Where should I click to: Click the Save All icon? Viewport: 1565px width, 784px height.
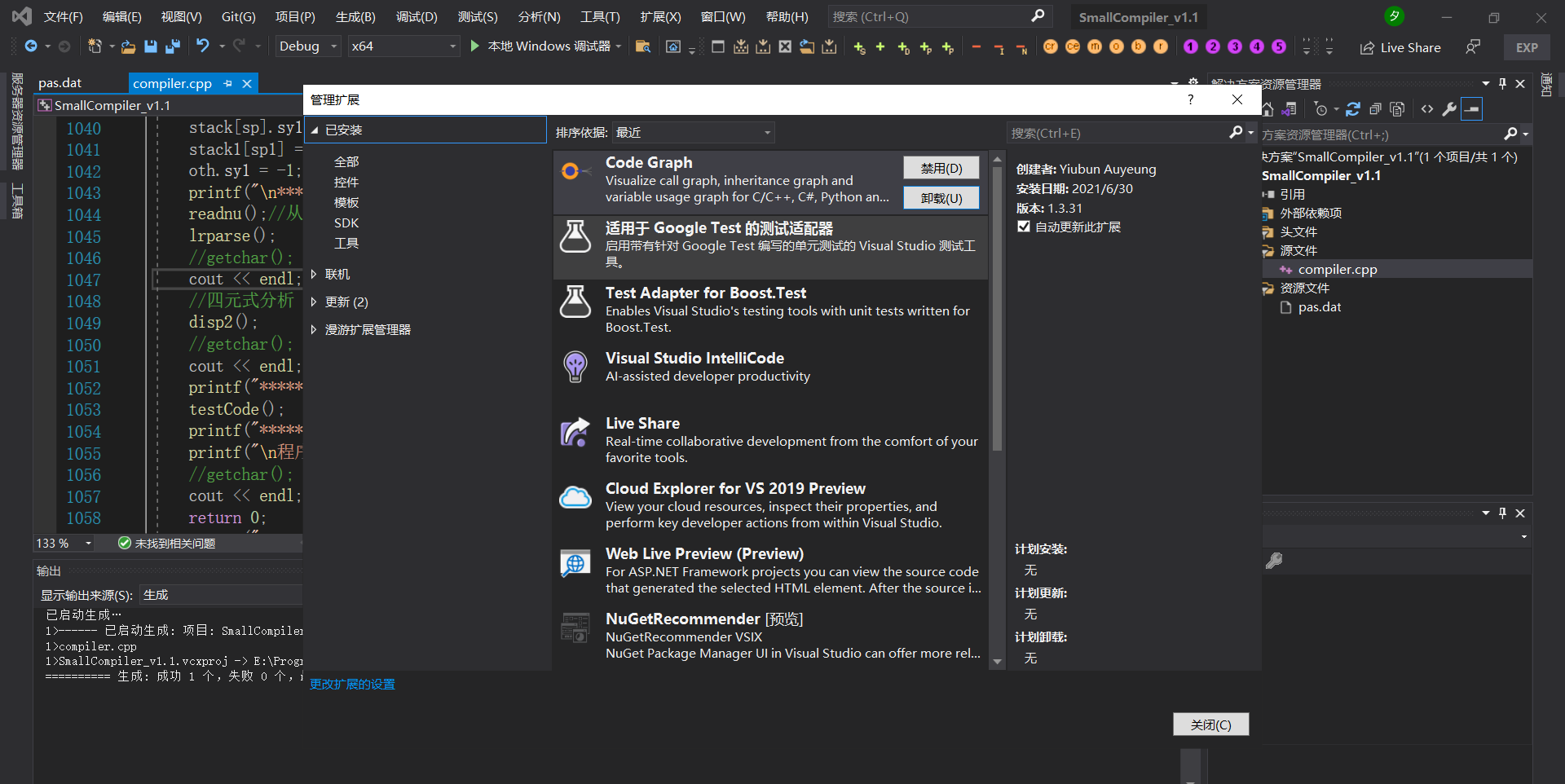pos(173,46)
